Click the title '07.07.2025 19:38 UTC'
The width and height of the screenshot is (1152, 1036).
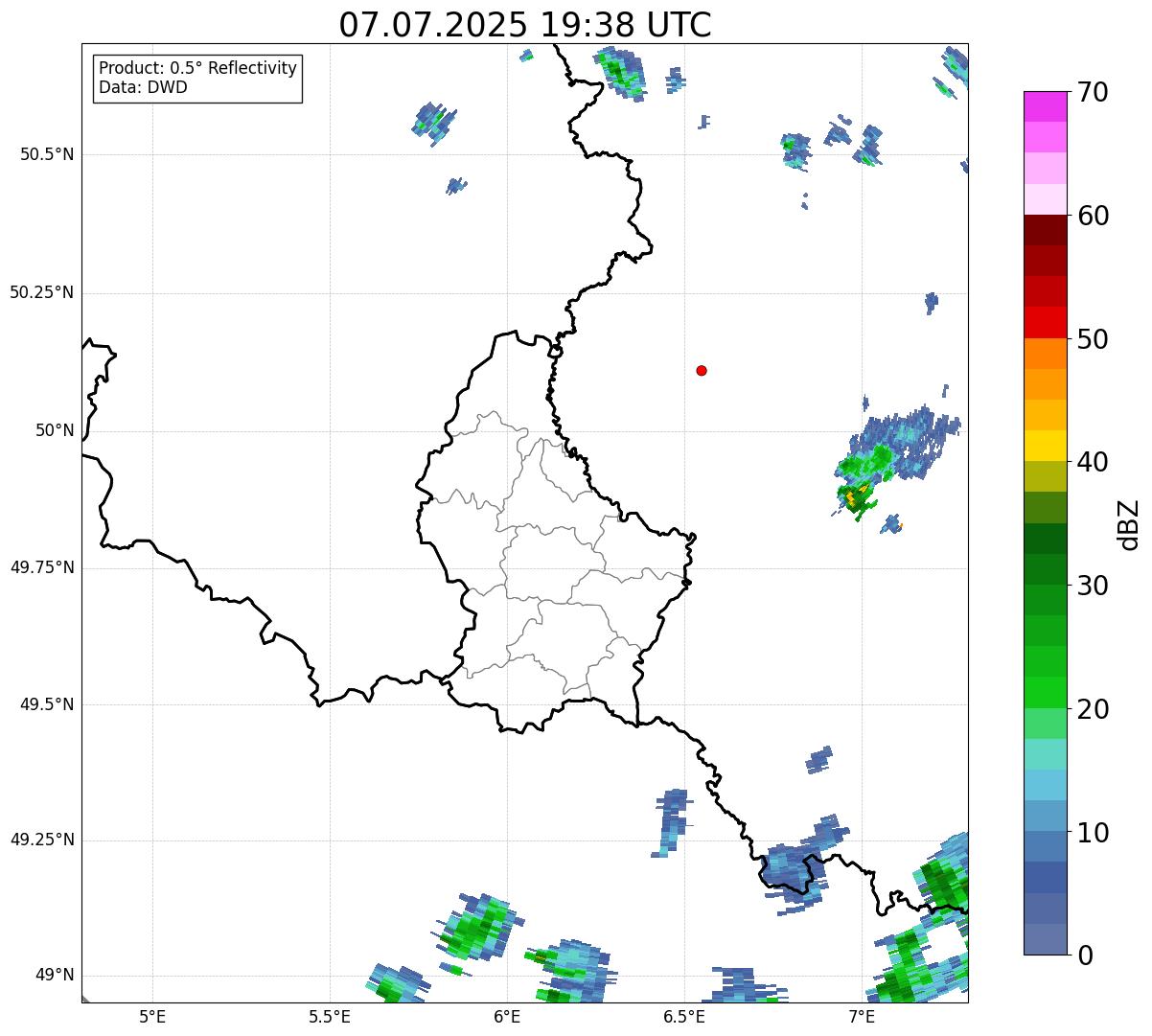[x=525, y=25]
